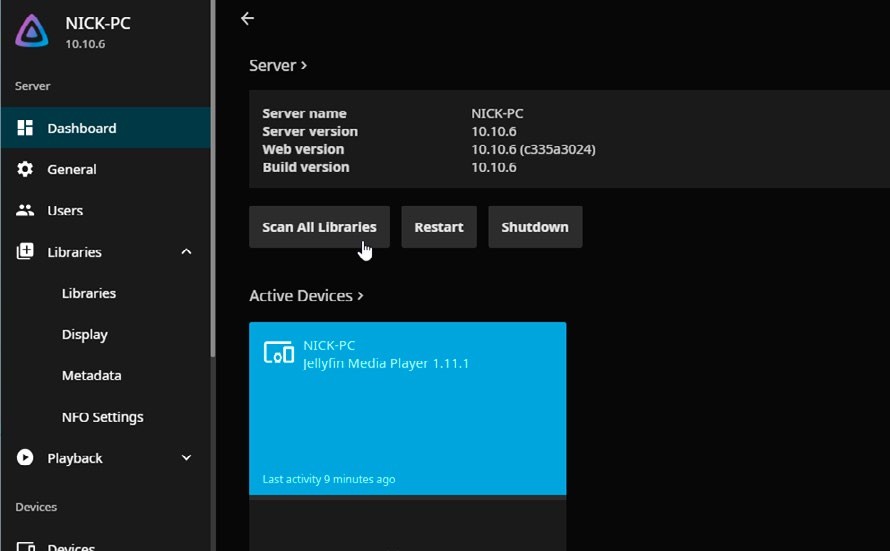Click the Web version value 10.10.6 (c335a3024)
The height and width of the screenshot is (551, 890).
[534, 149]
